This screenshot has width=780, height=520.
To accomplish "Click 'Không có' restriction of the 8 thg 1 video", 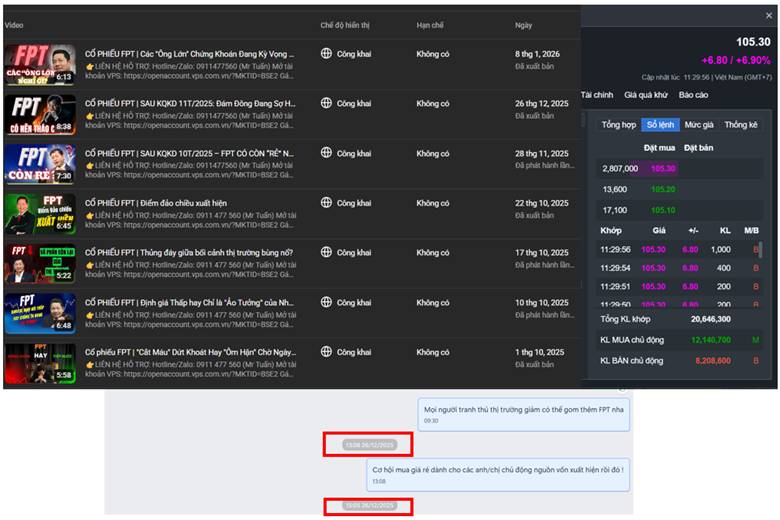I will (x=433, y=54).
